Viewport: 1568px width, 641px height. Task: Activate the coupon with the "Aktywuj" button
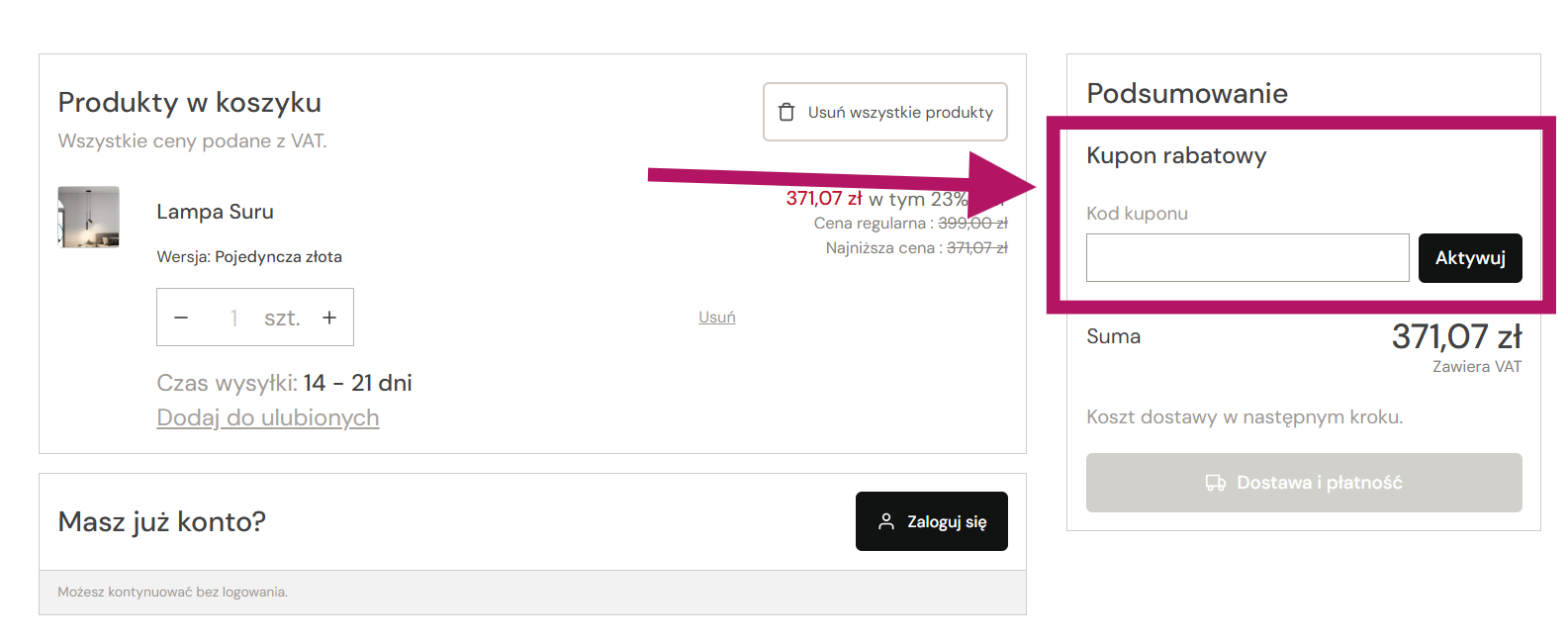point(1469,258)
